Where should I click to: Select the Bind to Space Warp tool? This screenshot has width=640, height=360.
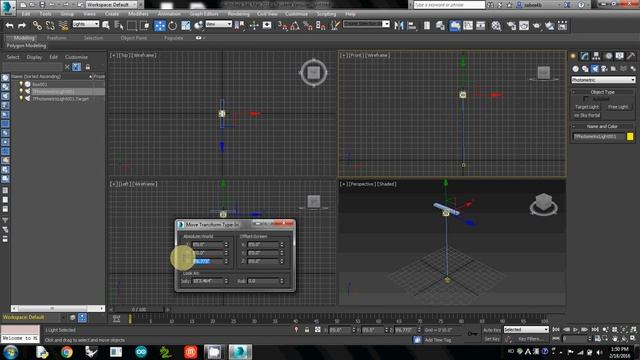pos(64,26)
